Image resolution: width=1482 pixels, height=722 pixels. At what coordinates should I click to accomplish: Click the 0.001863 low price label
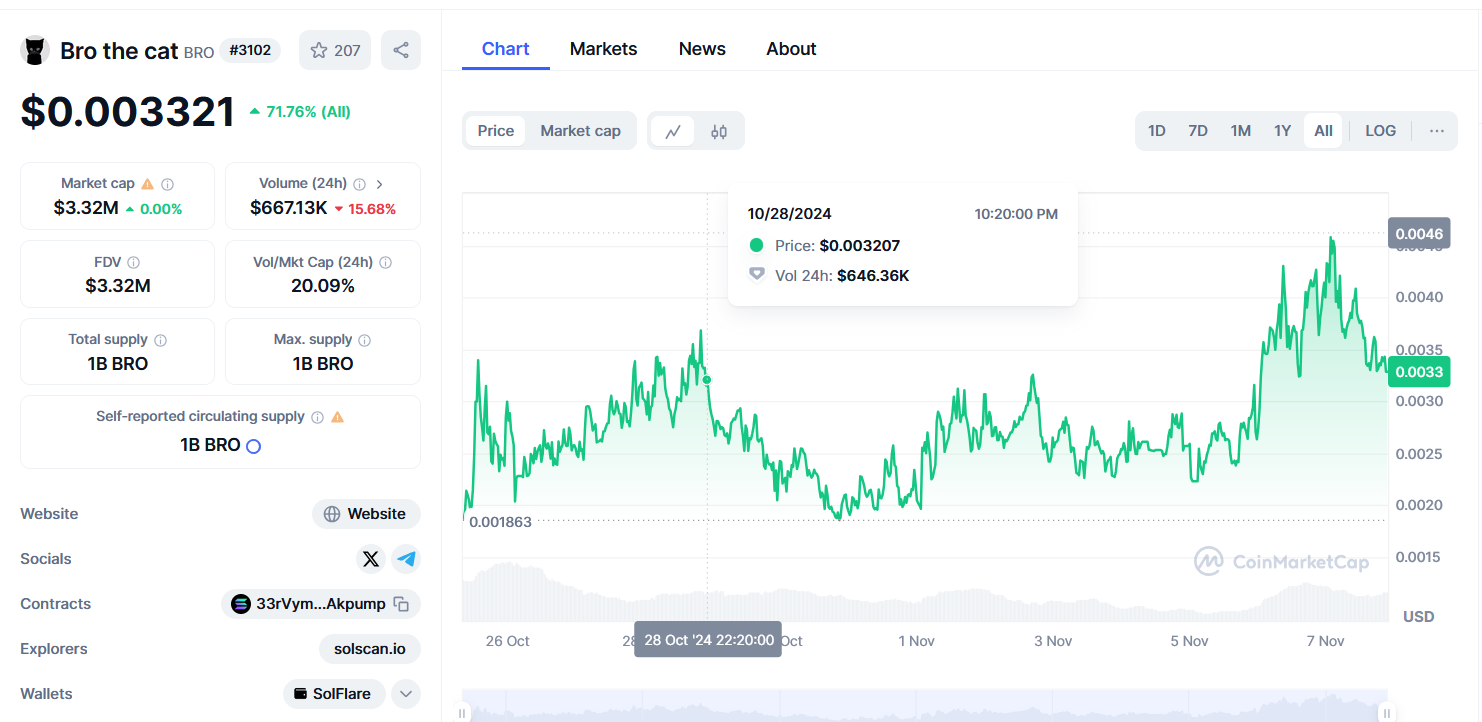coord(500,522)
